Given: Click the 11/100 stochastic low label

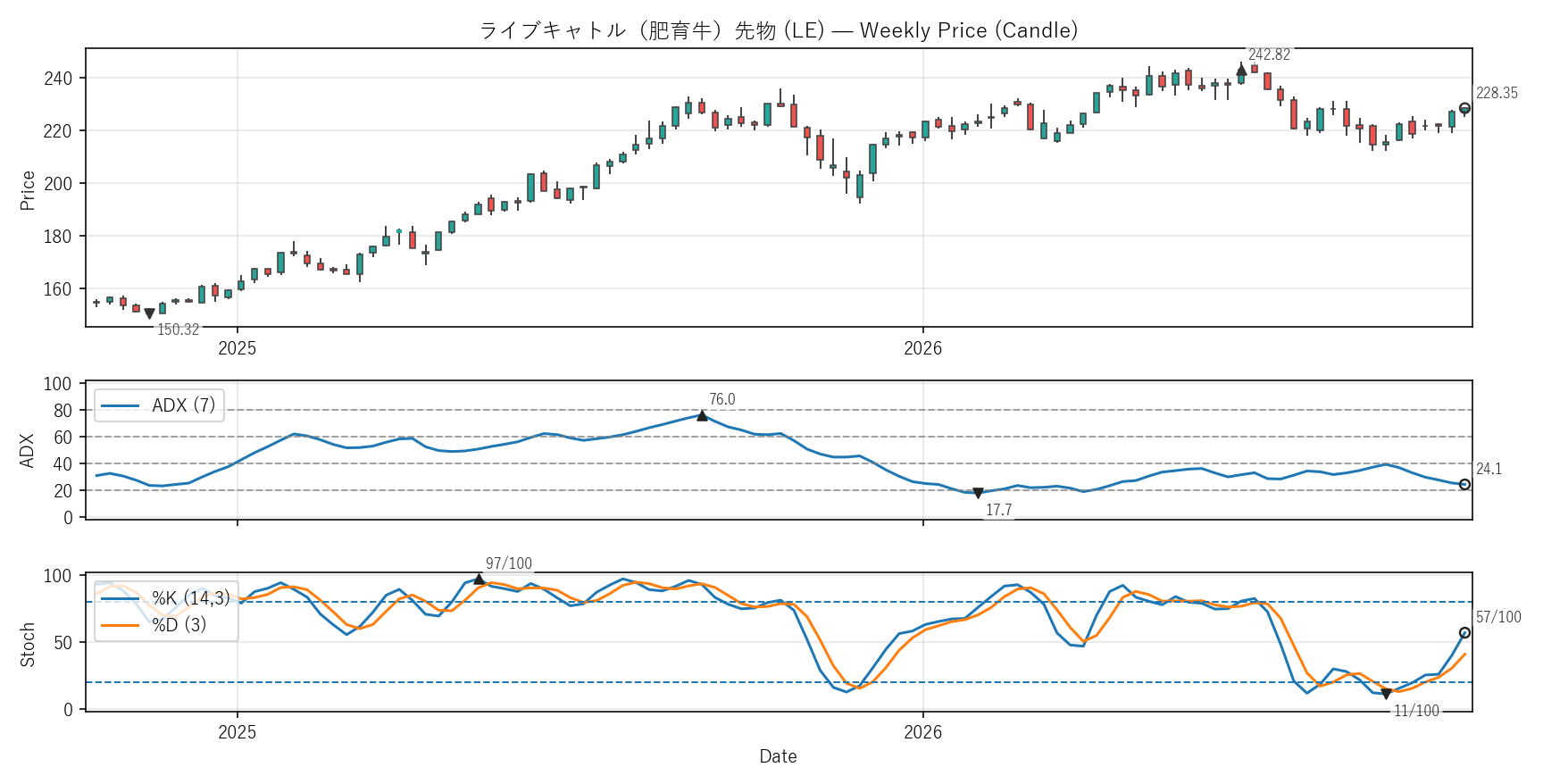Looking at the screenshot, I should tap(1417, 711).
